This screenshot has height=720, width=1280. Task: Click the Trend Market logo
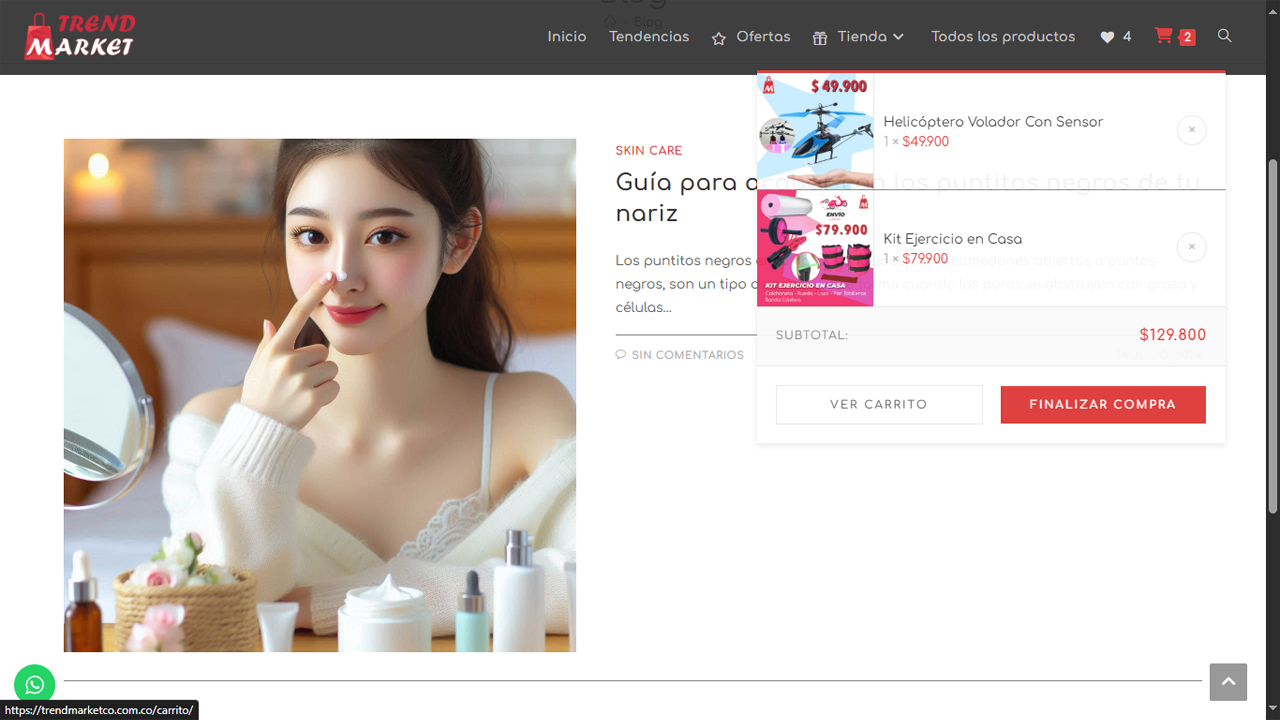(80, 36)
